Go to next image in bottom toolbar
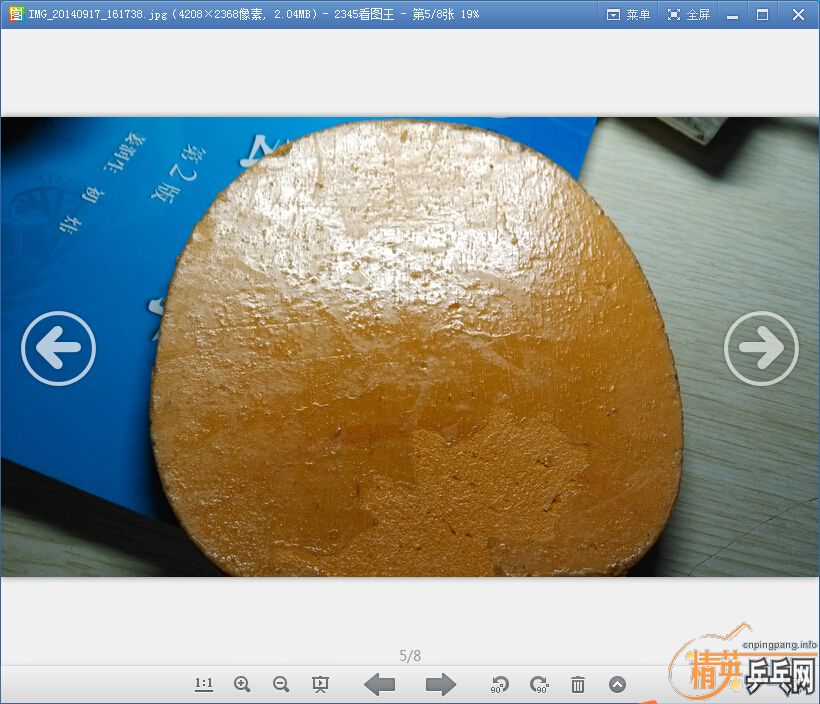 click(440, 684)
